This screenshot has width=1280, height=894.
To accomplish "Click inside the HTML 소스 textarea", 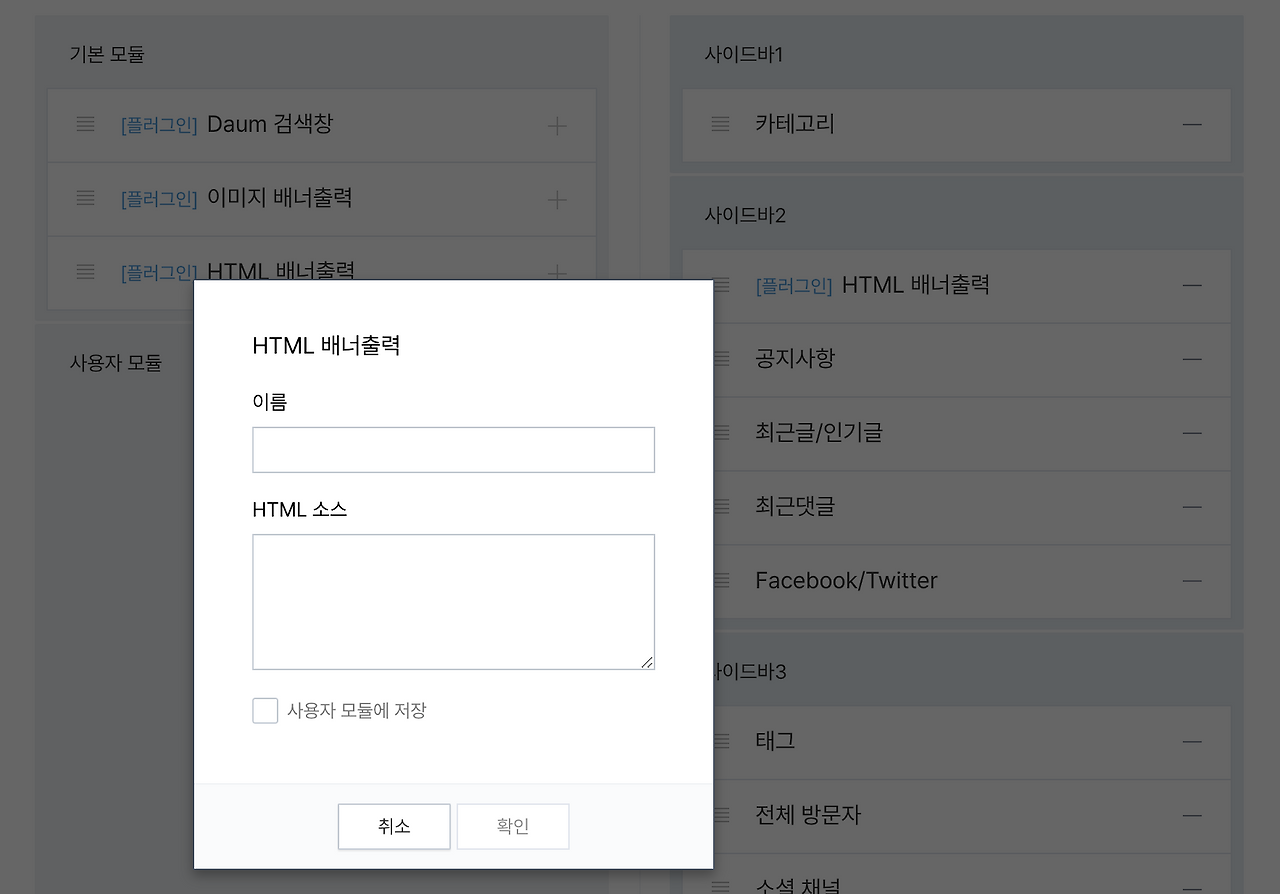I will click(x=453, y=600).
